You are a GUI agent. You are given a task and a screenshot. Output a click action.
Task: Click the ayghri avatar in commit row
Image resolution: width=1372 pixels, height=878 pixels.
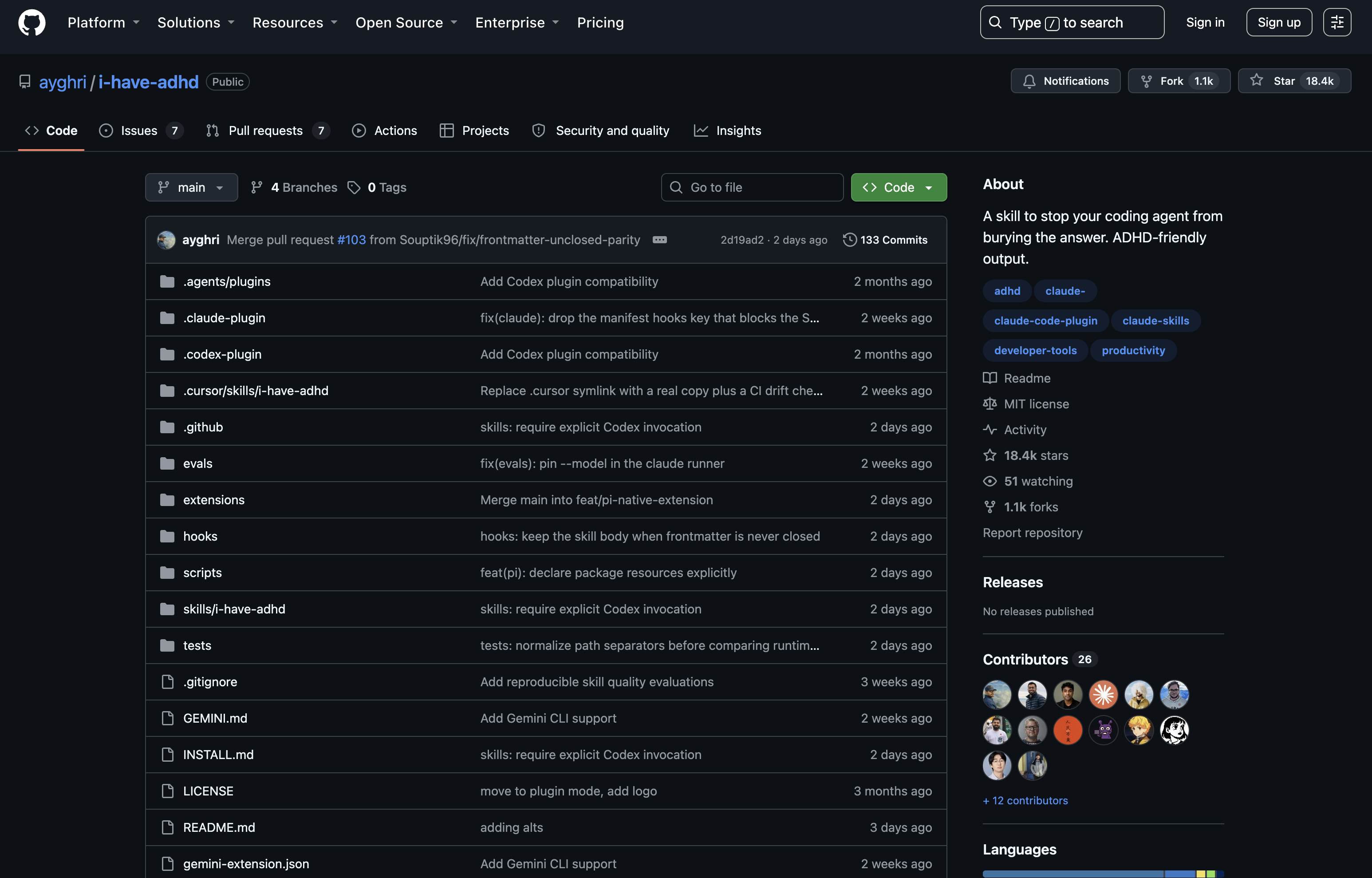point(166,240)
